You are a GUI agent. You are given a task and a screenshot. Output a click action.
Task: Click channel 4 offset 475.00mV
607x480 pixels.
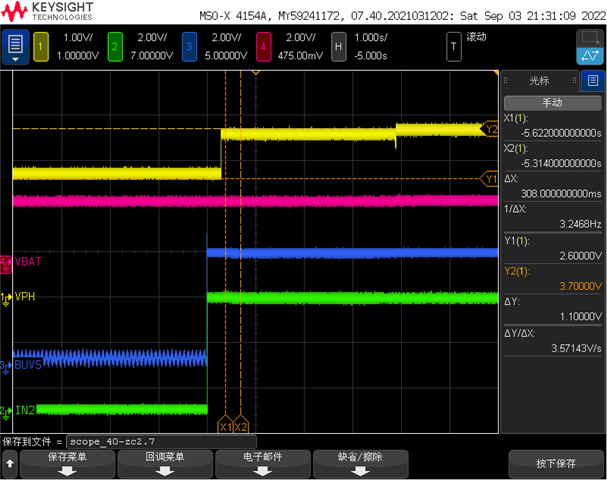tap(300, 56)
